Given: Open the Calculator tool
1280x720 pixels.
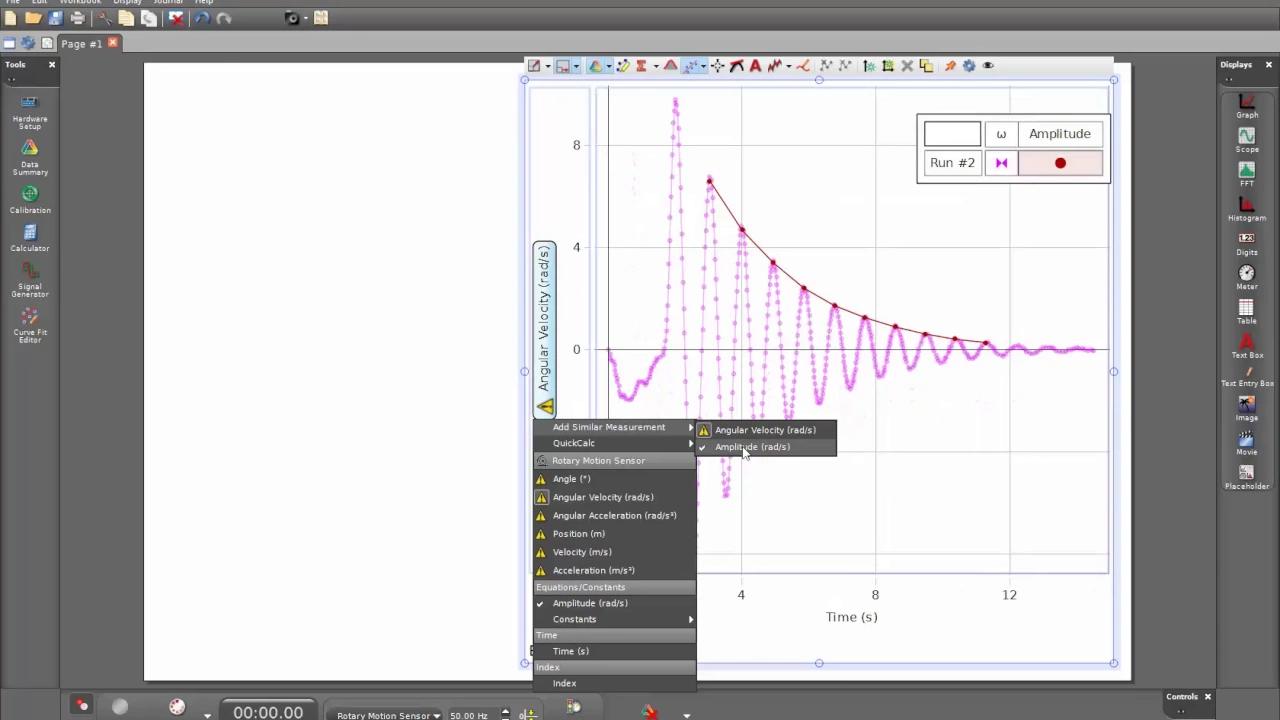Looking at the screenshot, I should (x=29, y=238).
